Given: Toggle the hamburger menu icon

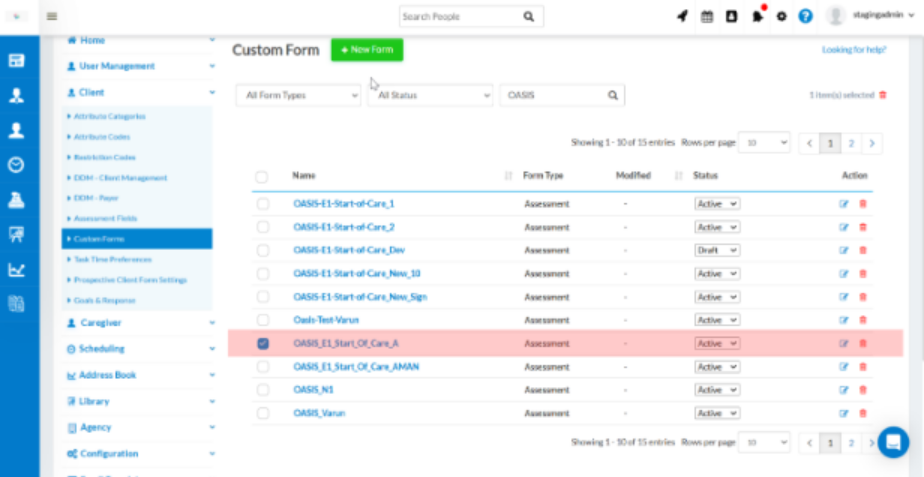Looking at the screenshot, I should point(52,16).
